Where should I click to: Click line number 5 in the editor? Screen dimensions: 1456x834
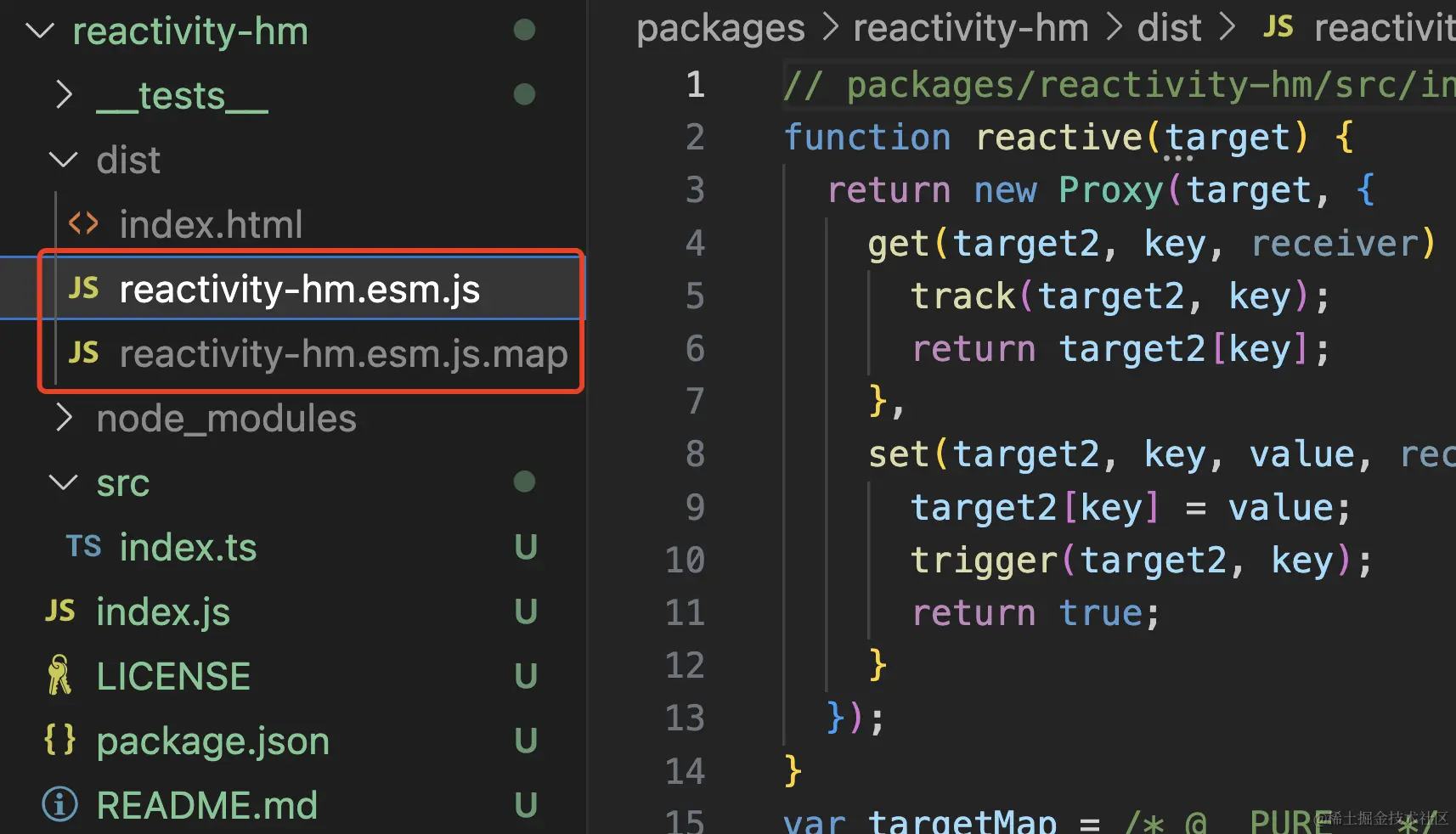694,296
